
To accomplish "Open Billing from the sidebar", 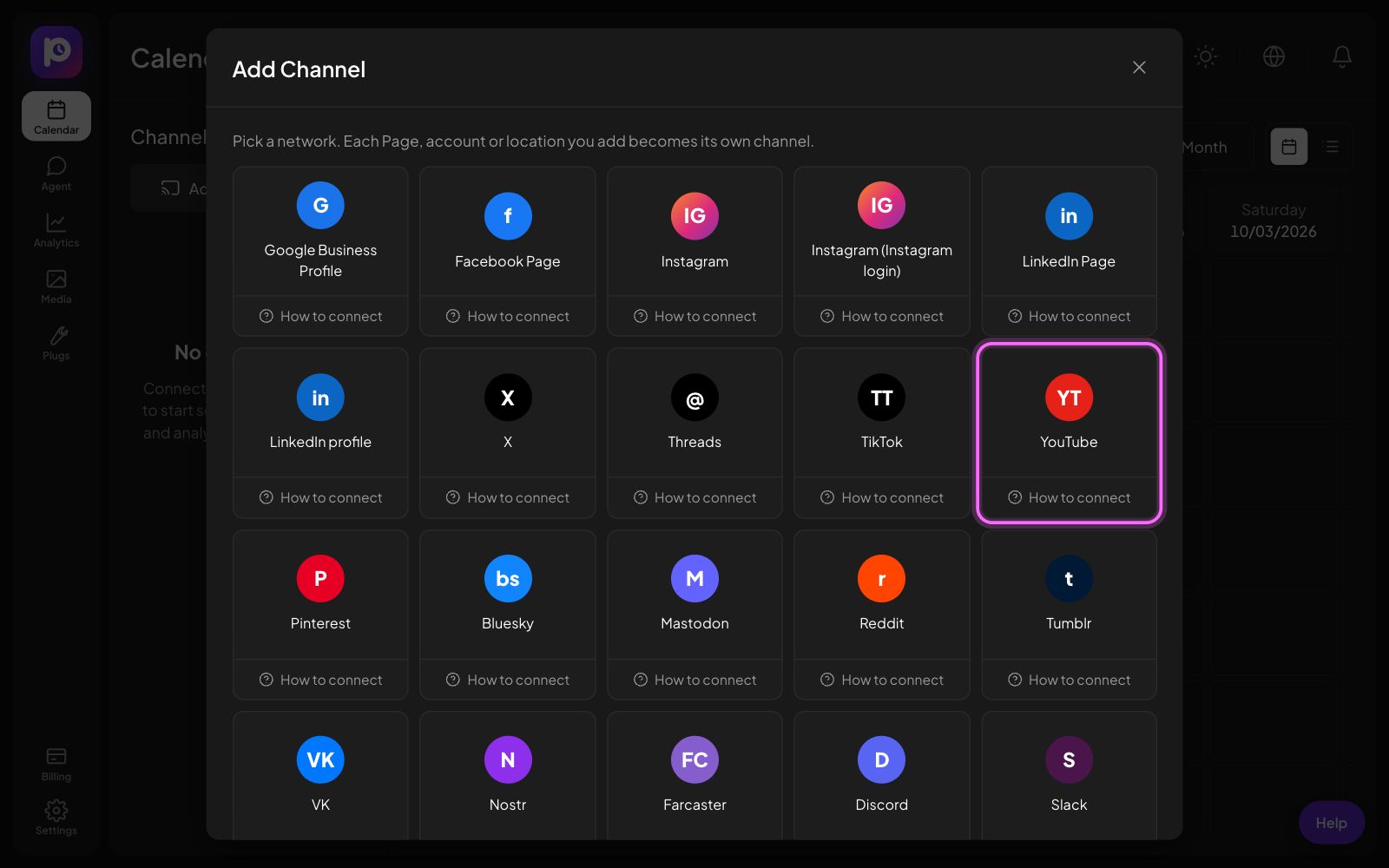I will 56,764.
